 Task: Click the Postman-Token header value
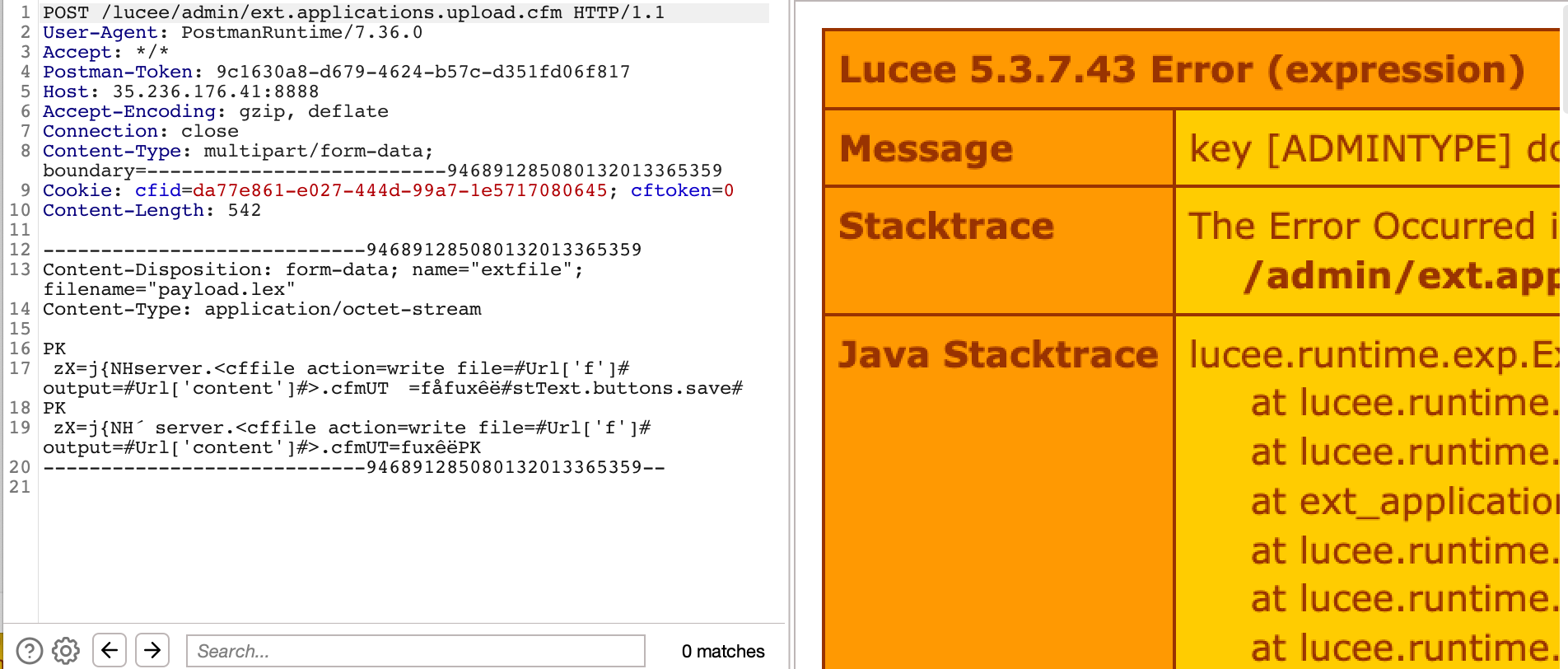click(423, 73)
